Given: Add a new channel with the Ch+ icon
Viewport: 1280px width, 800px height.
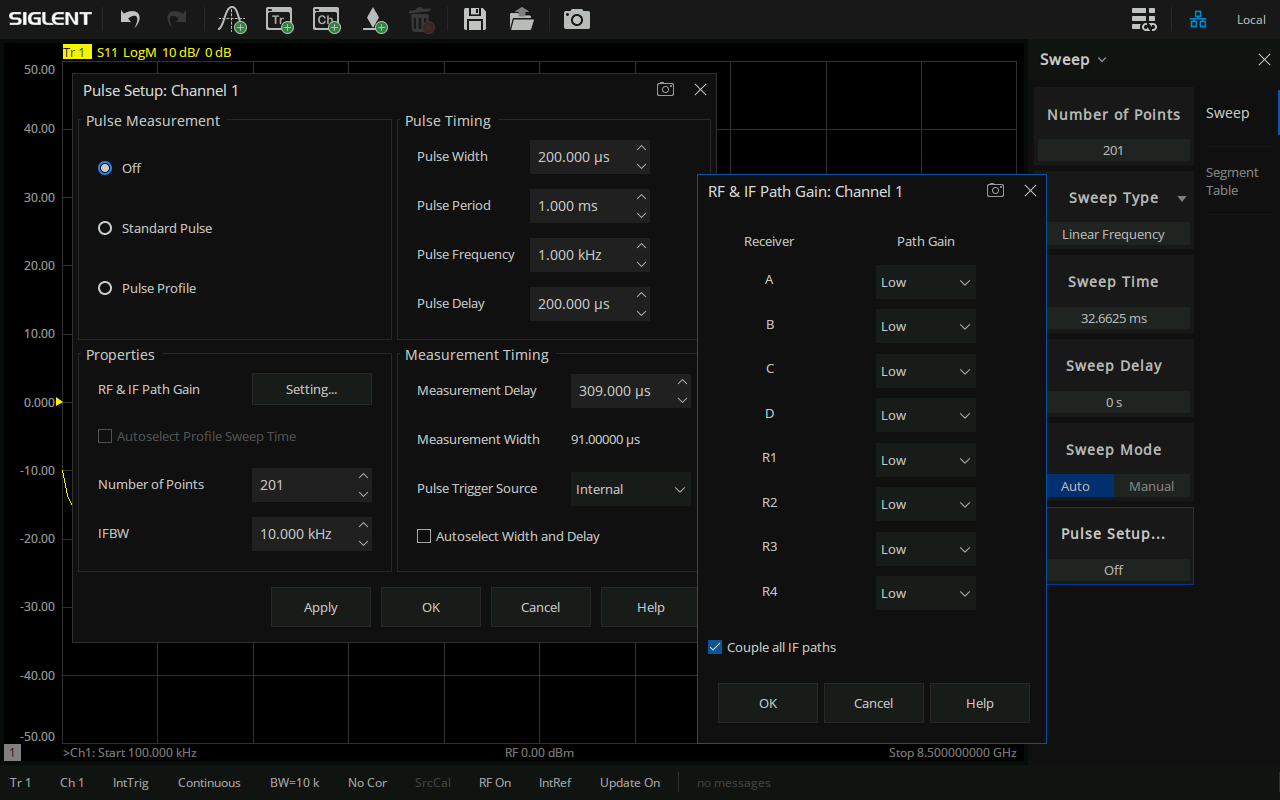Looking at the screenshot, I should [325, 19].
